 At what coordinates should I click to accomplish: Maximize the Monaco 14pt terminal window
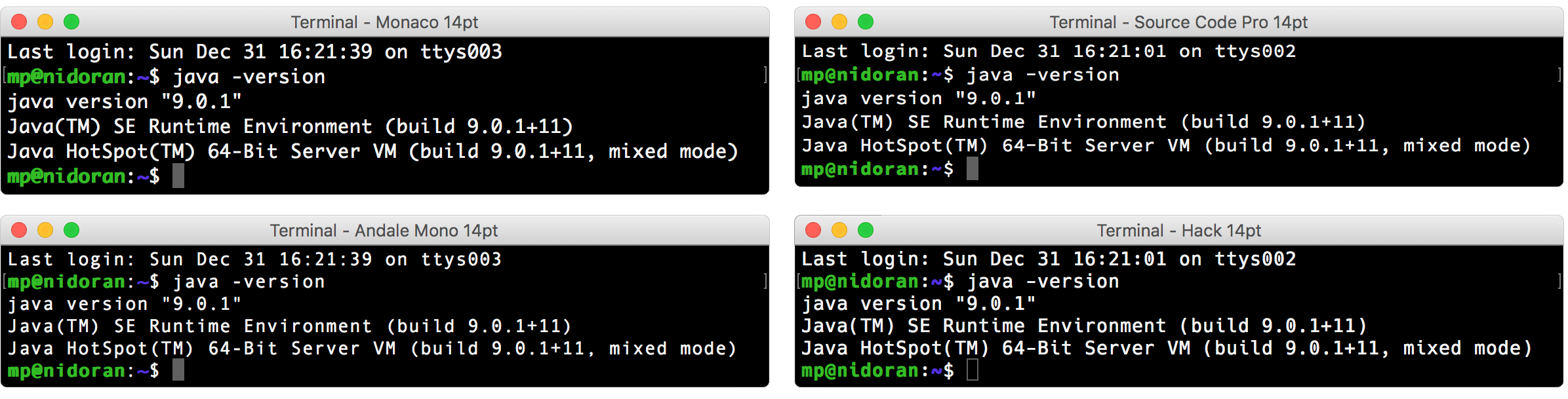coord(71,22)
